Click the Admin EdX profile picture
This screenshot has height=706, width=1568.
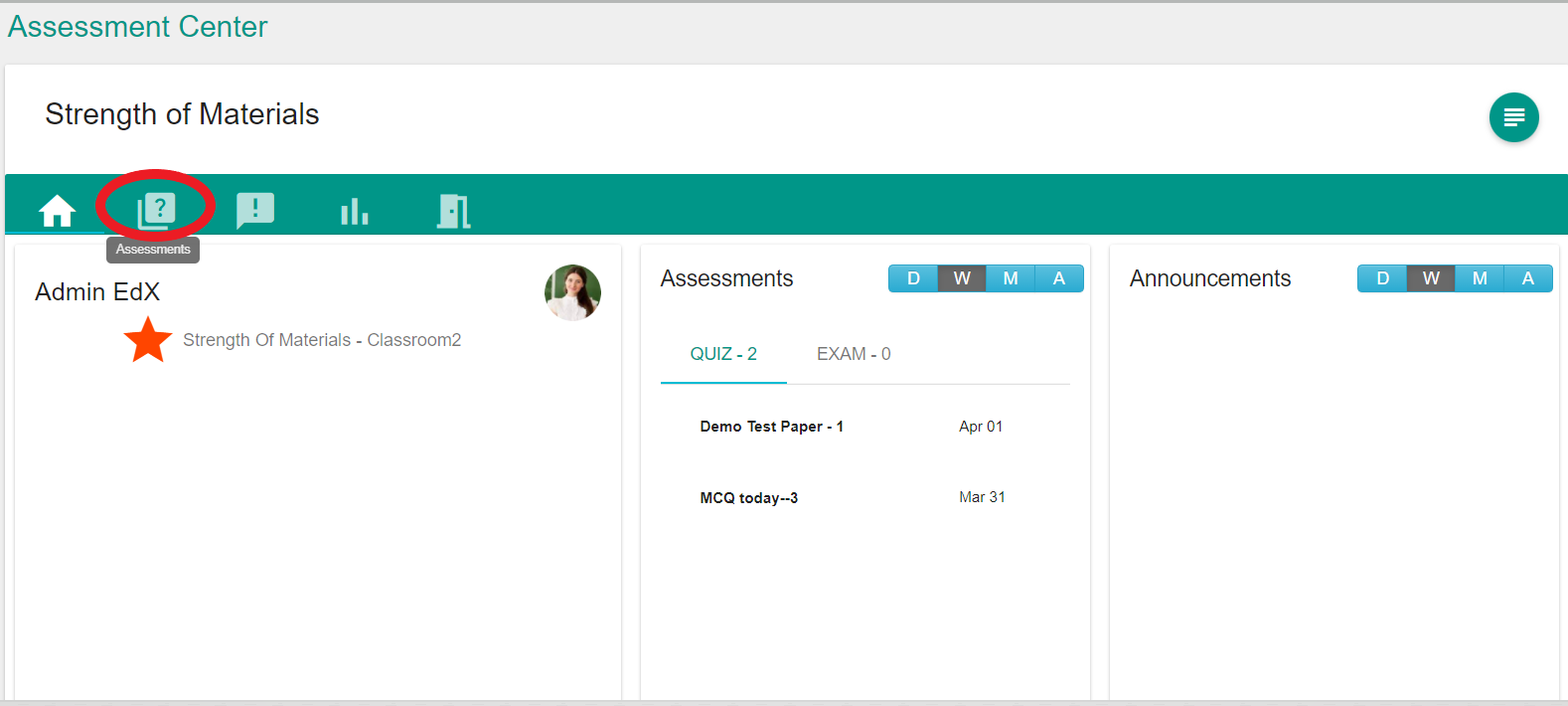pyautogui.click(x=572, y=292)
